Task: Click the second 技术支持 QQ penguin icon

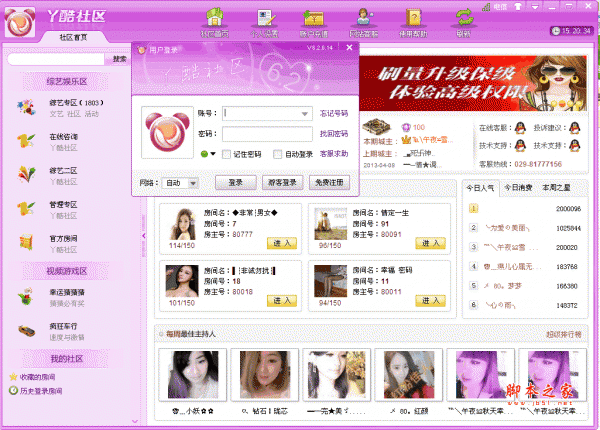Action: (574, 145)
